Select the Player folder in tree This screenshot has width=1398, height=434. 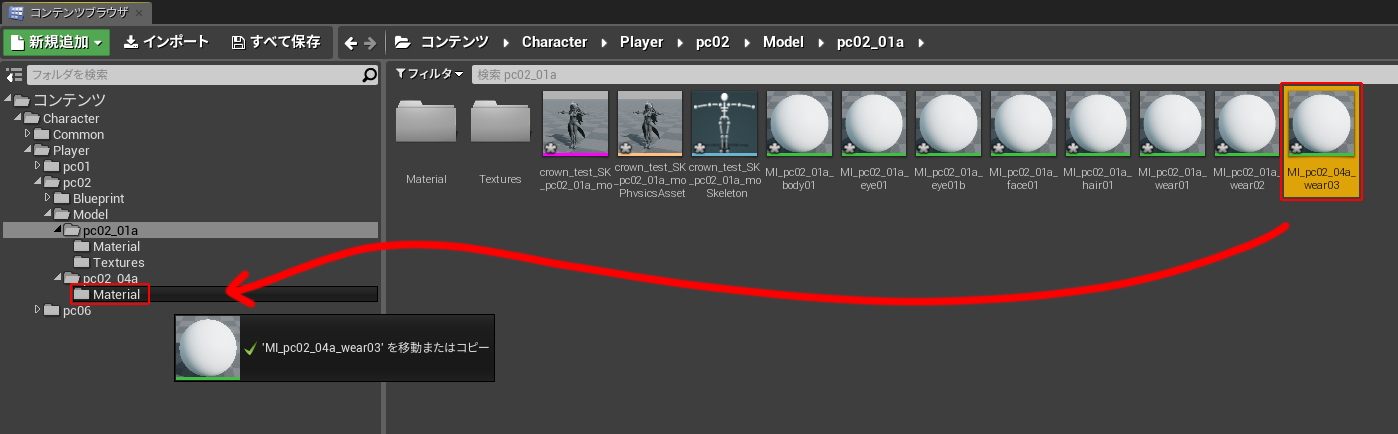71,150
